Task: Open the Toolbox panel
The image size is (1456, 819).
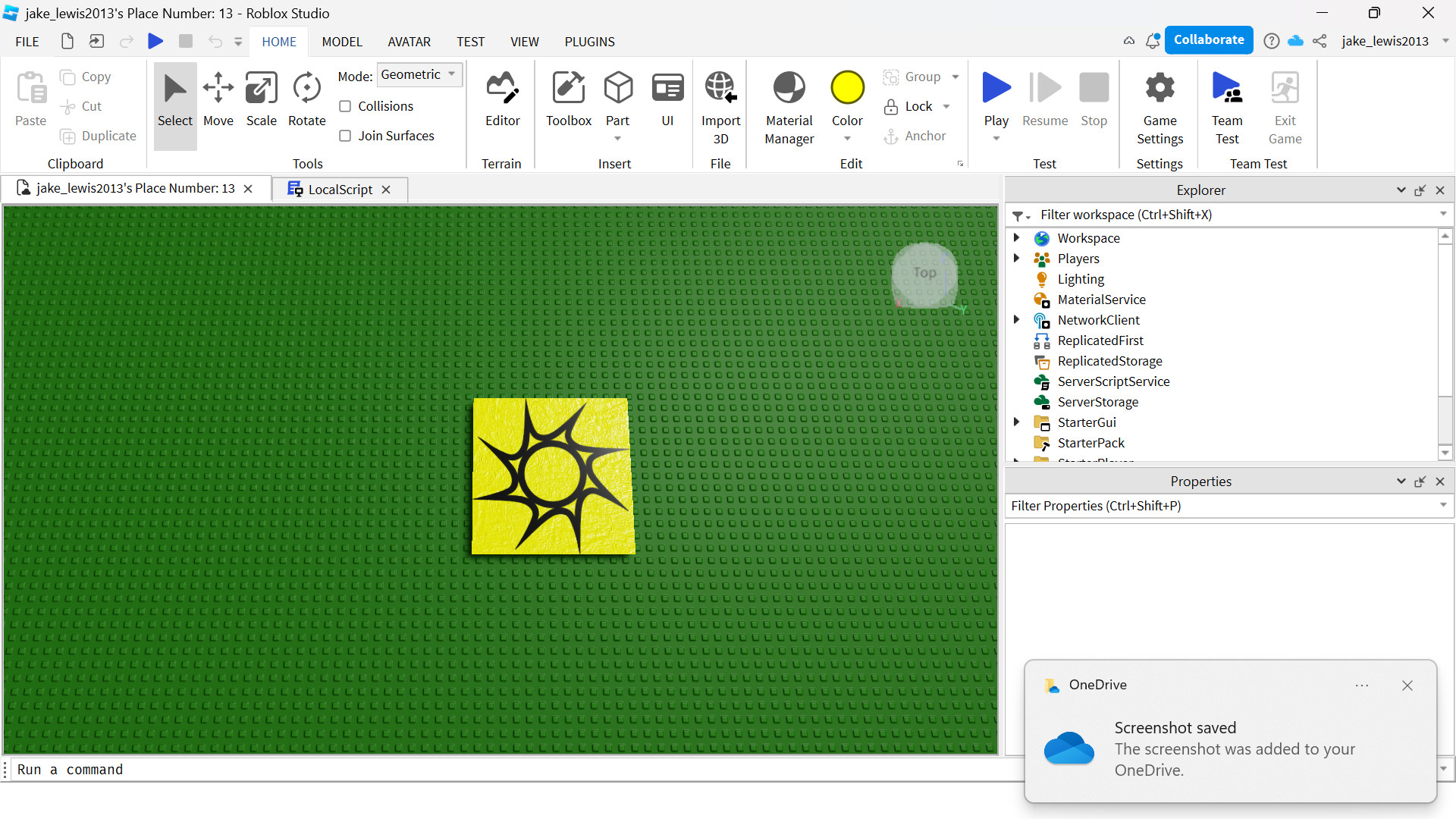Action: tap(568, 99)
